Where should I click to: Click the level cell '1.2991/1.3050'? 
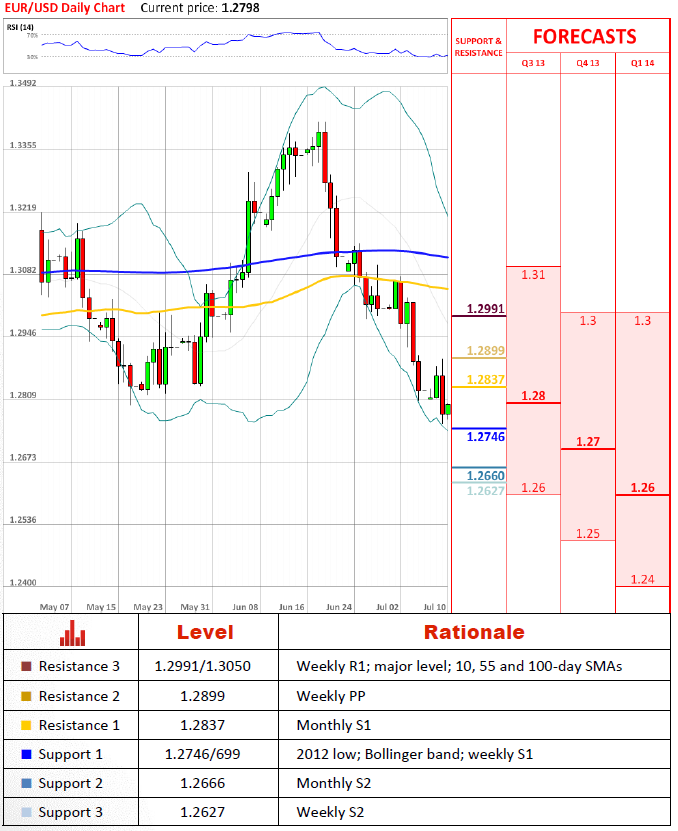point(202,666)
